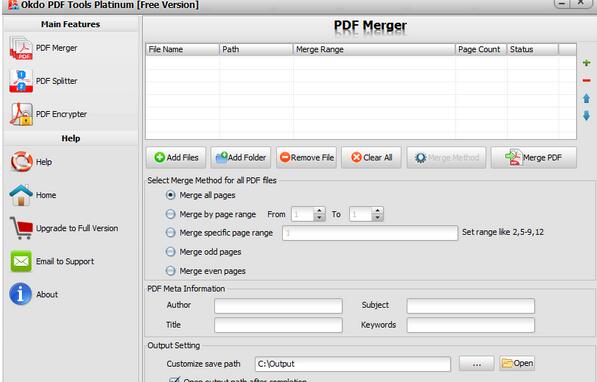Viewport: 597px width, 382px height.
Task: Open the output folder with the Open button
Action: (x=517, y=363)
